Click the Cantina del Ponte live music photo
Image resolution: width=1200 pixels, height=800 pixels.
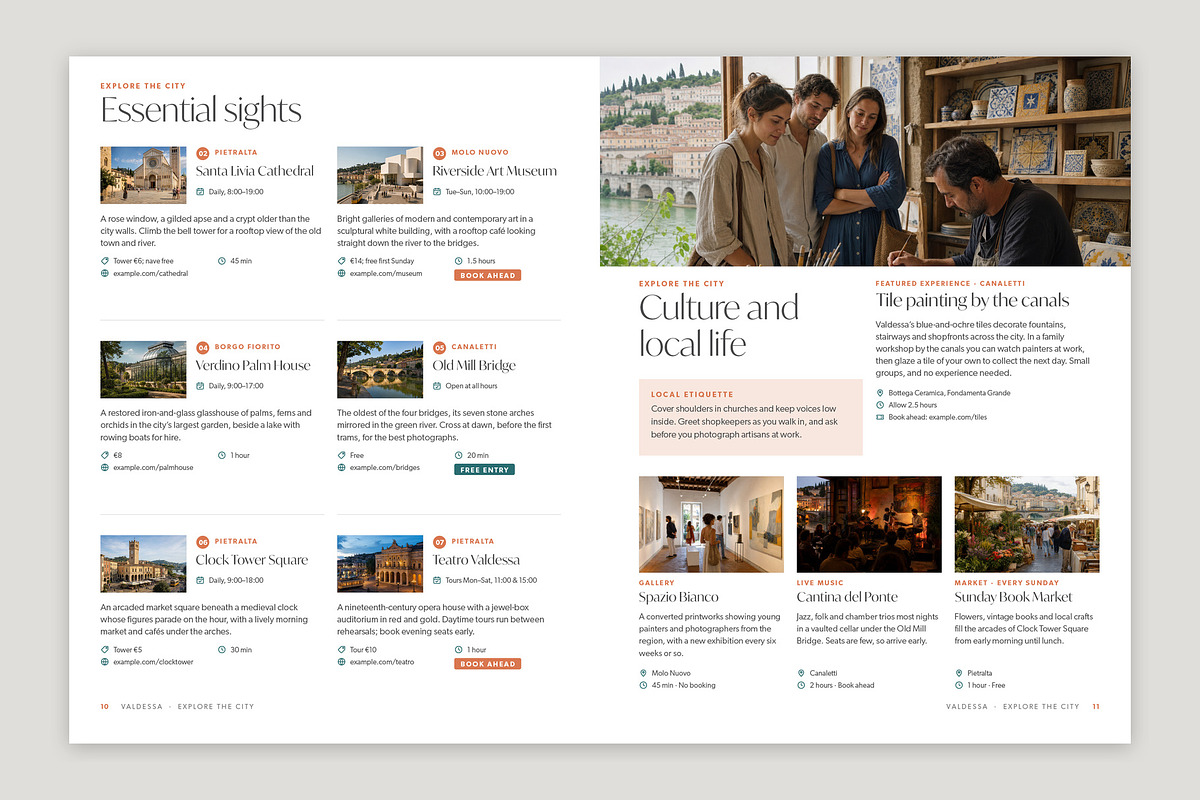tap(869, 524)
